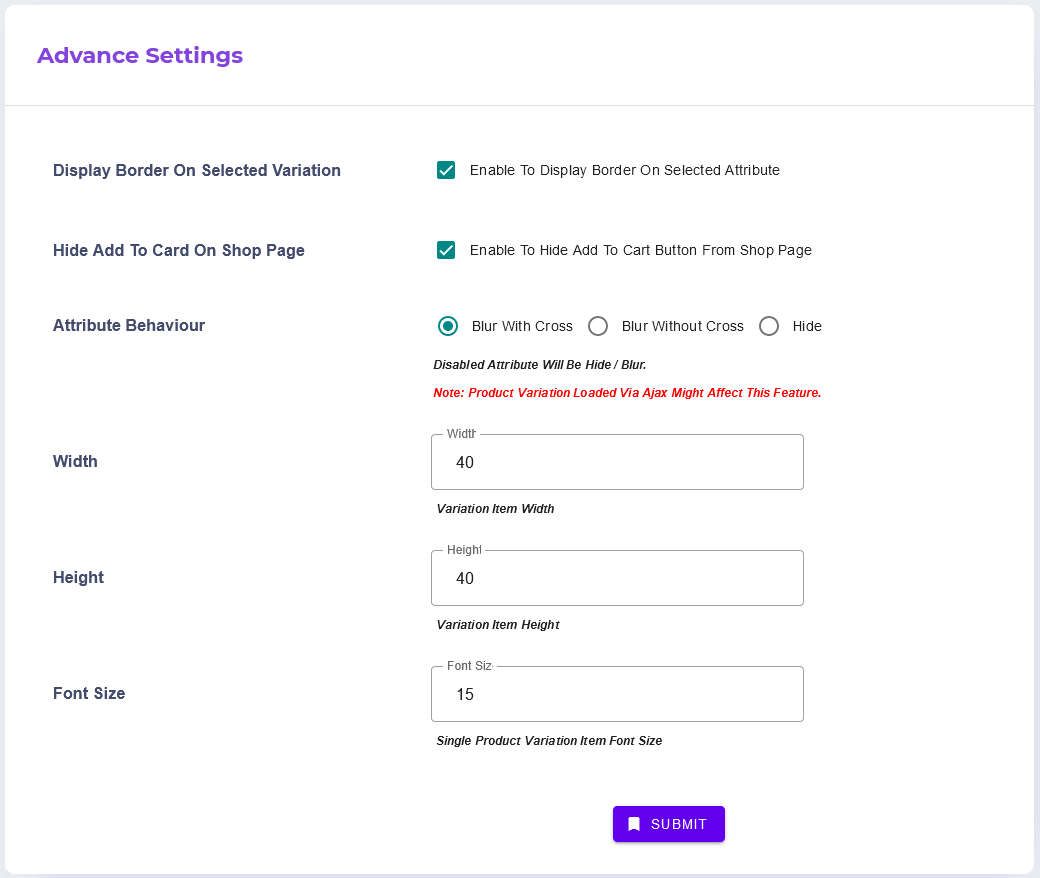Disable the Hide Add To Cart Button checkbox

pos(446,250)
